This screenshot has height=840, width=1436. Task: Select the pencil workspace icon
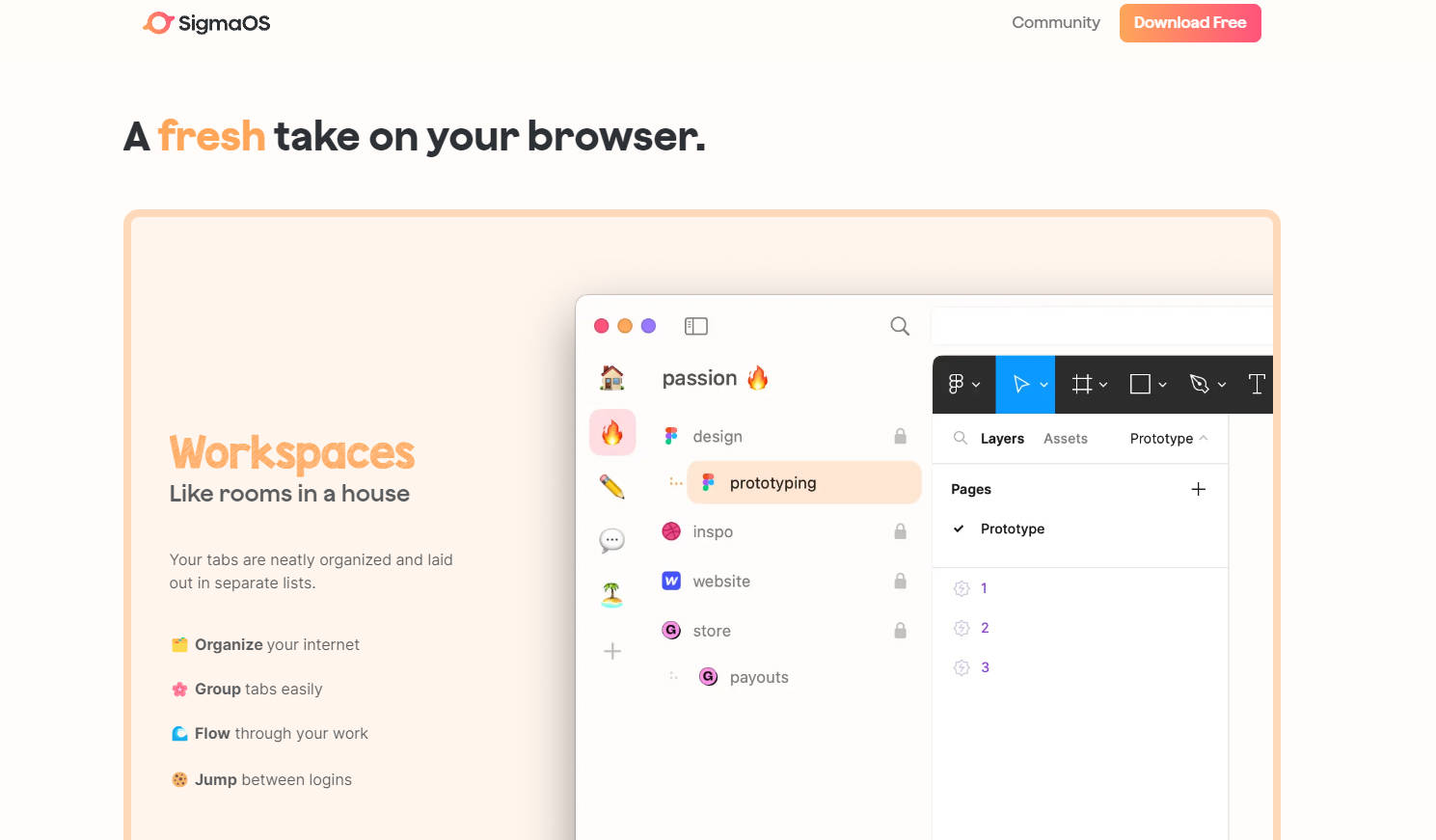coord(611,486)
